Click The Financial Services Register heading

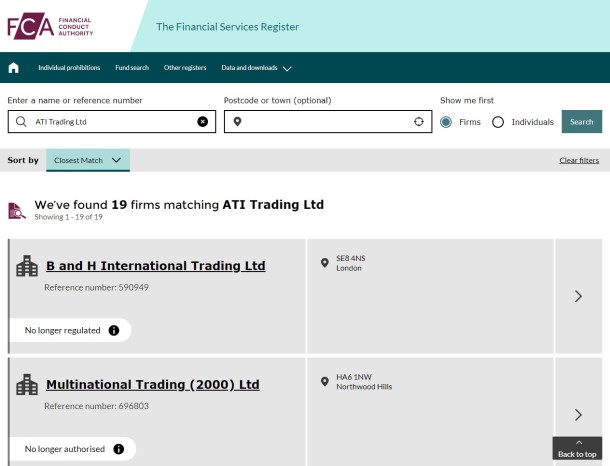click(228, 27)
